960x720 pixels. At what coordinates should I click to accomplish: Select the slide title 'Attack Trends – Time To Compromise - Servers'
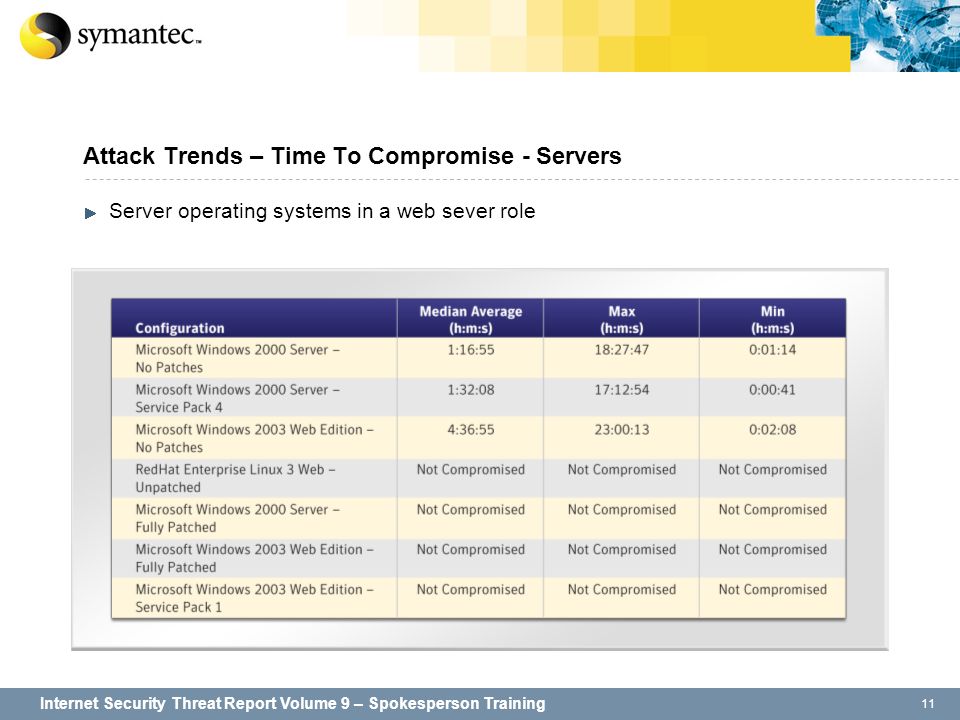pyautogui.click(x=352, y=156)
